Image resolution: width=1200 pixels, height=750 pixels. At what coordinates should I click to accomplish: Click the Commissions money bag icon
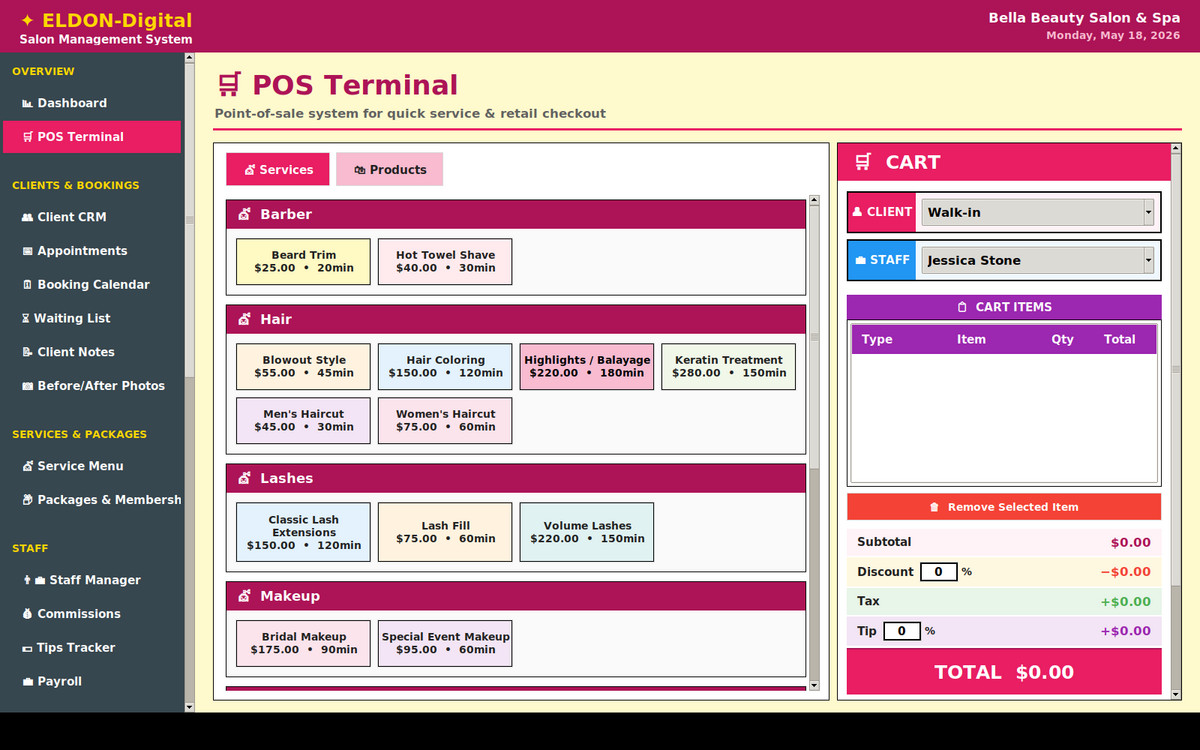pyautogui.click(x=27, y=614)
